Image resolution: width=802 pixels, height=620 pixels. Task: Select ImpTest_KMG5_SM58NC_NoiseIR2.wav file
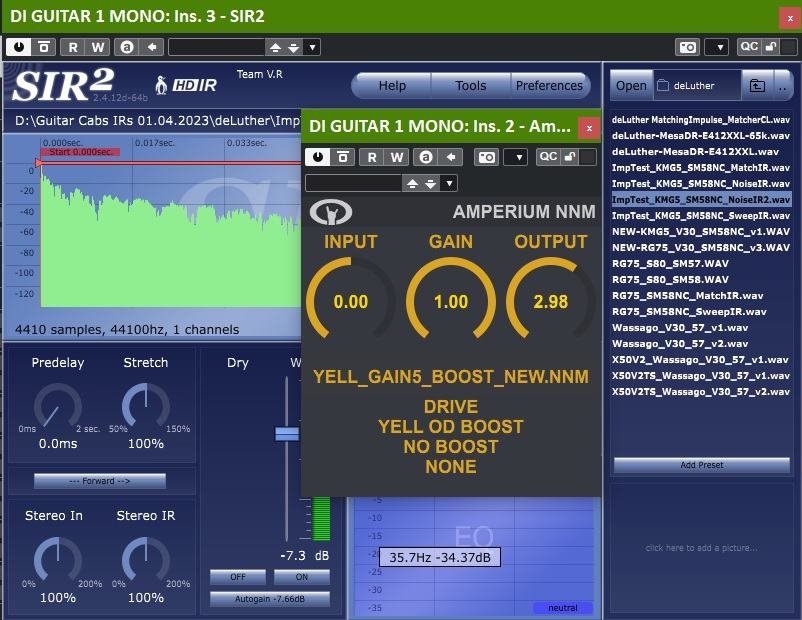(700, 200)
